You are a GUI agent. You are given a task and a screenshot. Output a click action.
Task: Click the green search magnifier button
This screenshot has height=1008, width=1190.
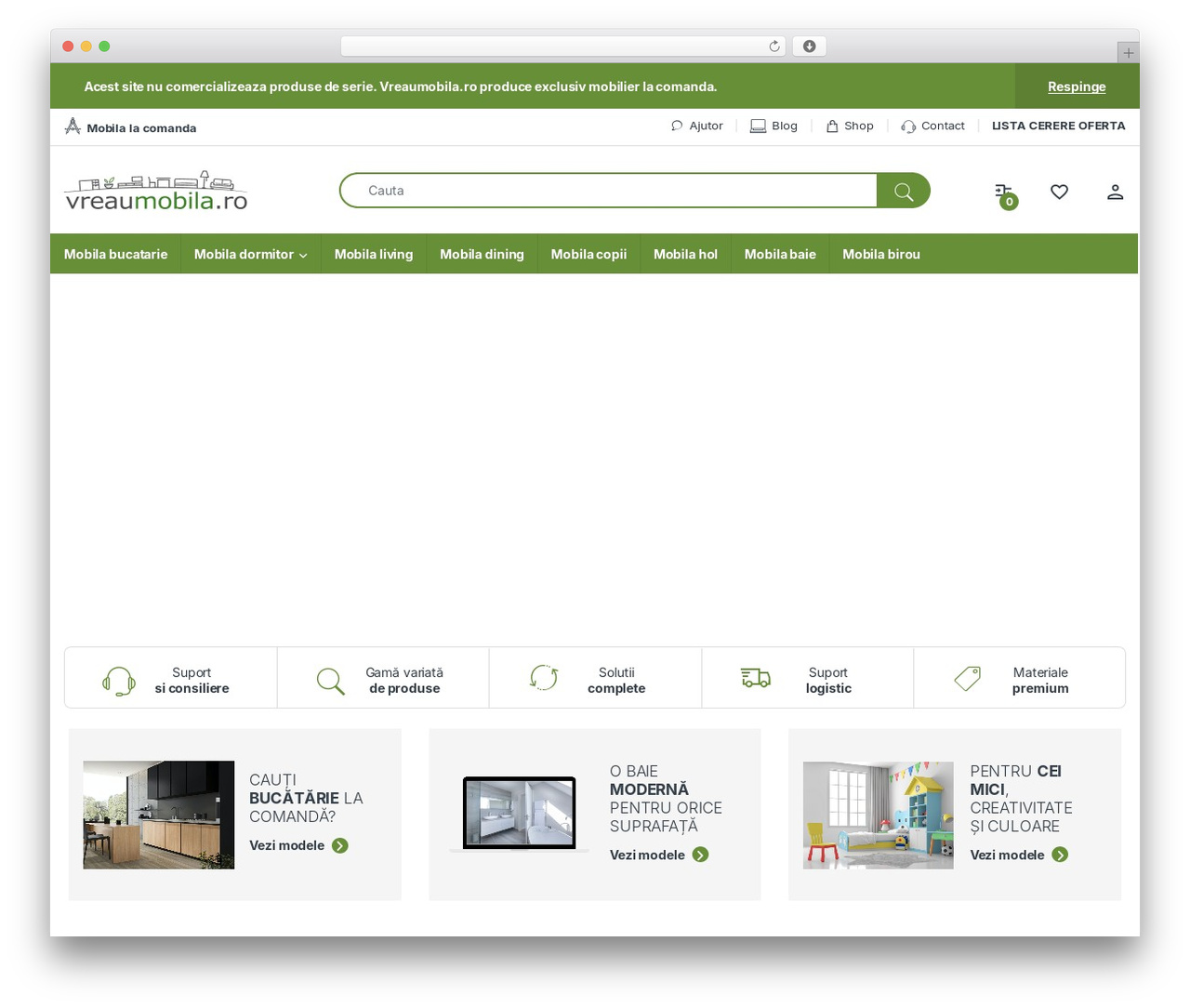(x=903, y=191)
